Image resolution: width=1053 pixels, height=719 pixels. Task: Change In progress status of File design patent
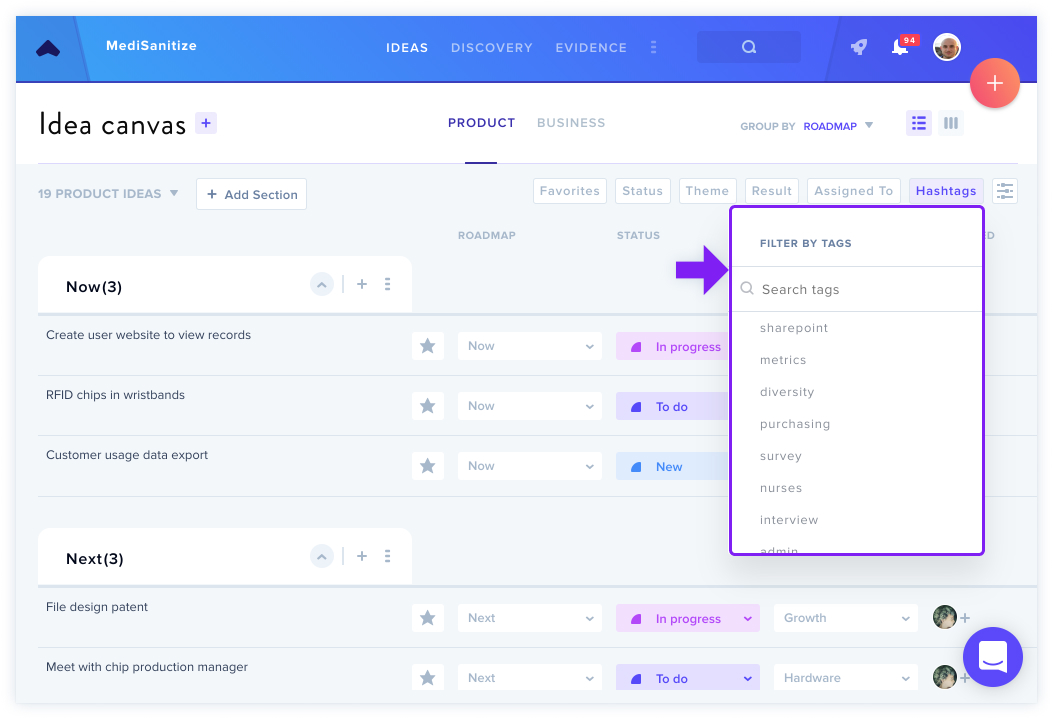click(x=688, y=618)
